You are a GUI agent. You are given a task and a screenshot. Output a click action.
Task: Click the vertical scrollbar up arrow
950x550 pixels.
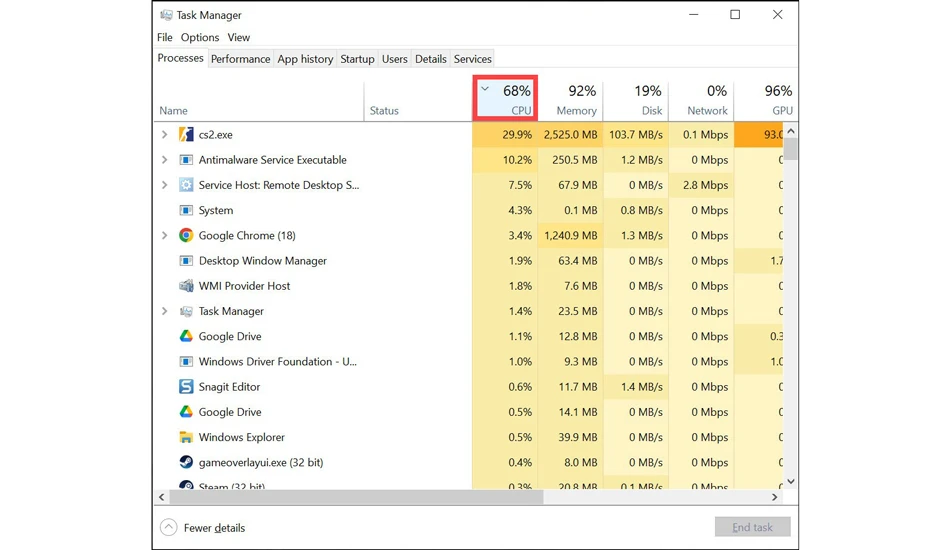791,131
